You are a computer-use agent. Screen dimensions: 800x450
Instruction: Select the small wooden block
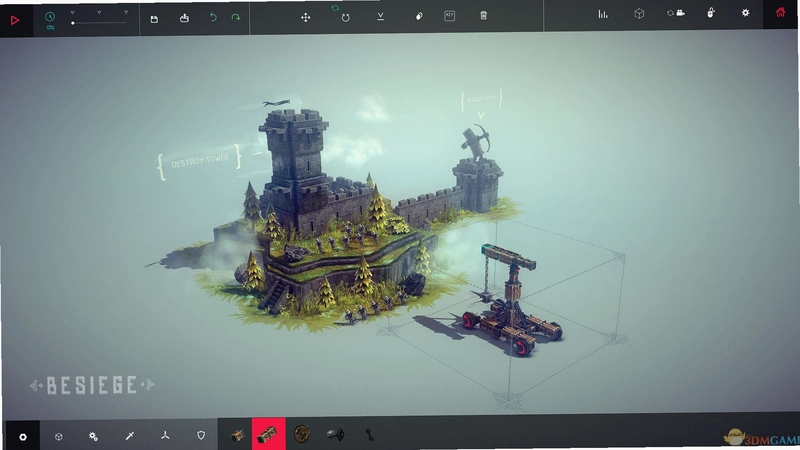point(237,435)
